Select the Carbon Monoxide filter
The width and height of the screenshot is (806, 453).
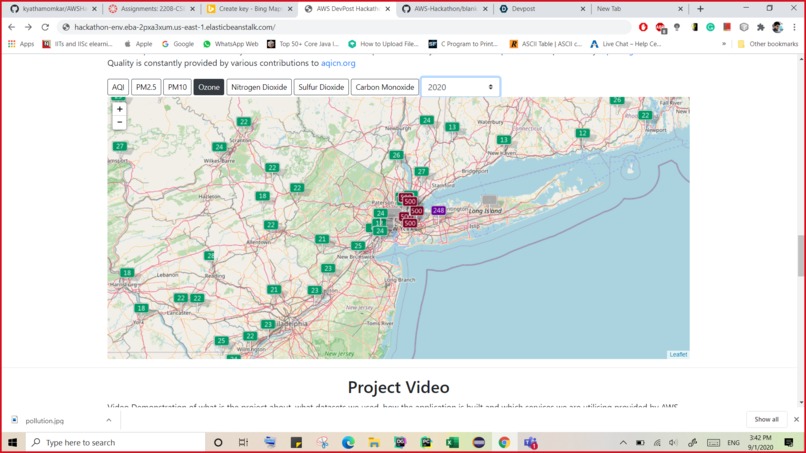384,87
